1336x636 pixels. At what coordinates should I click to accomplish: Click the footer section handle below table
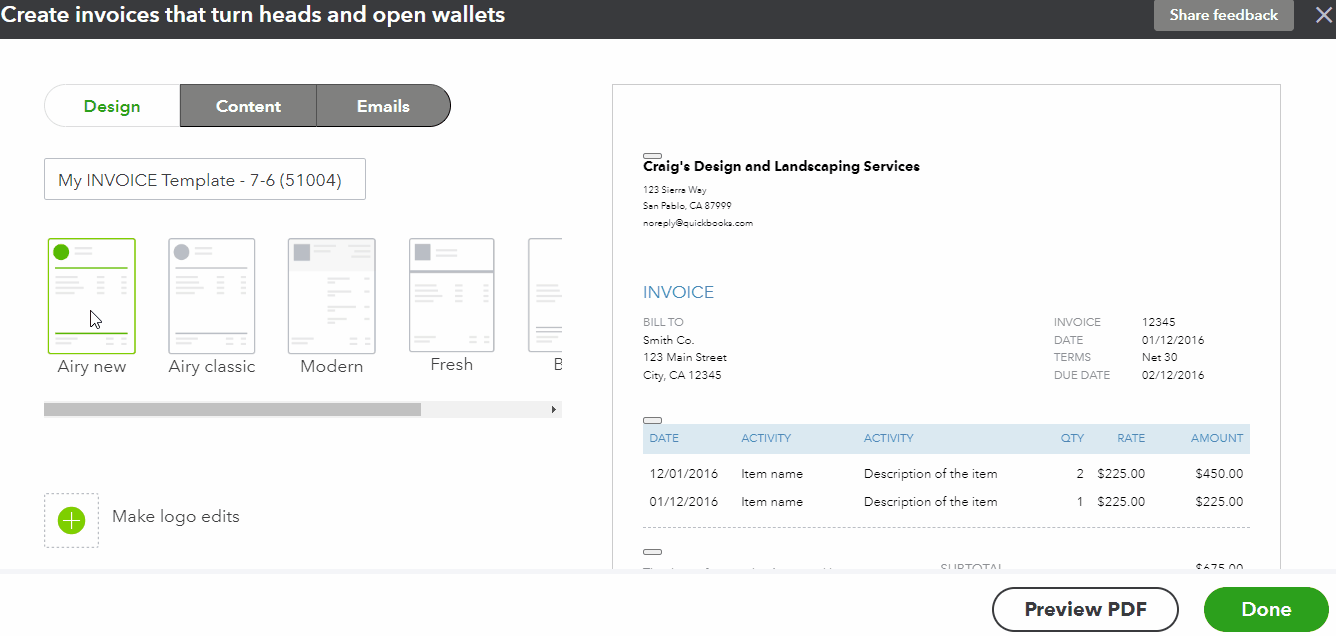coord(652,552)
